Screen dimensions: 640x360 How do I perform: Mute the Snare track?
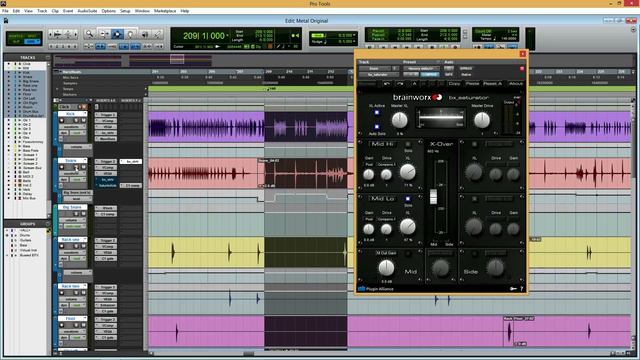click(83, 167)
